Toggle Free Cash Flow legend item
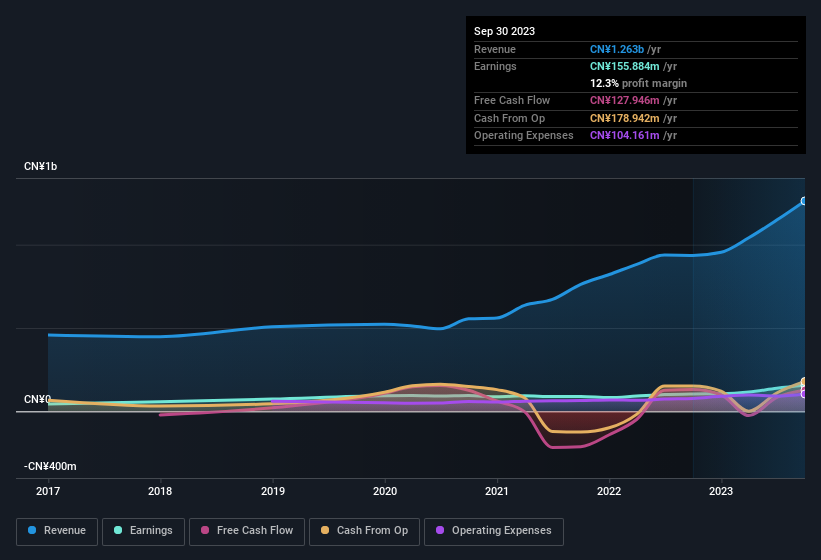The image size is (821, 560). [x=247, y=531]
